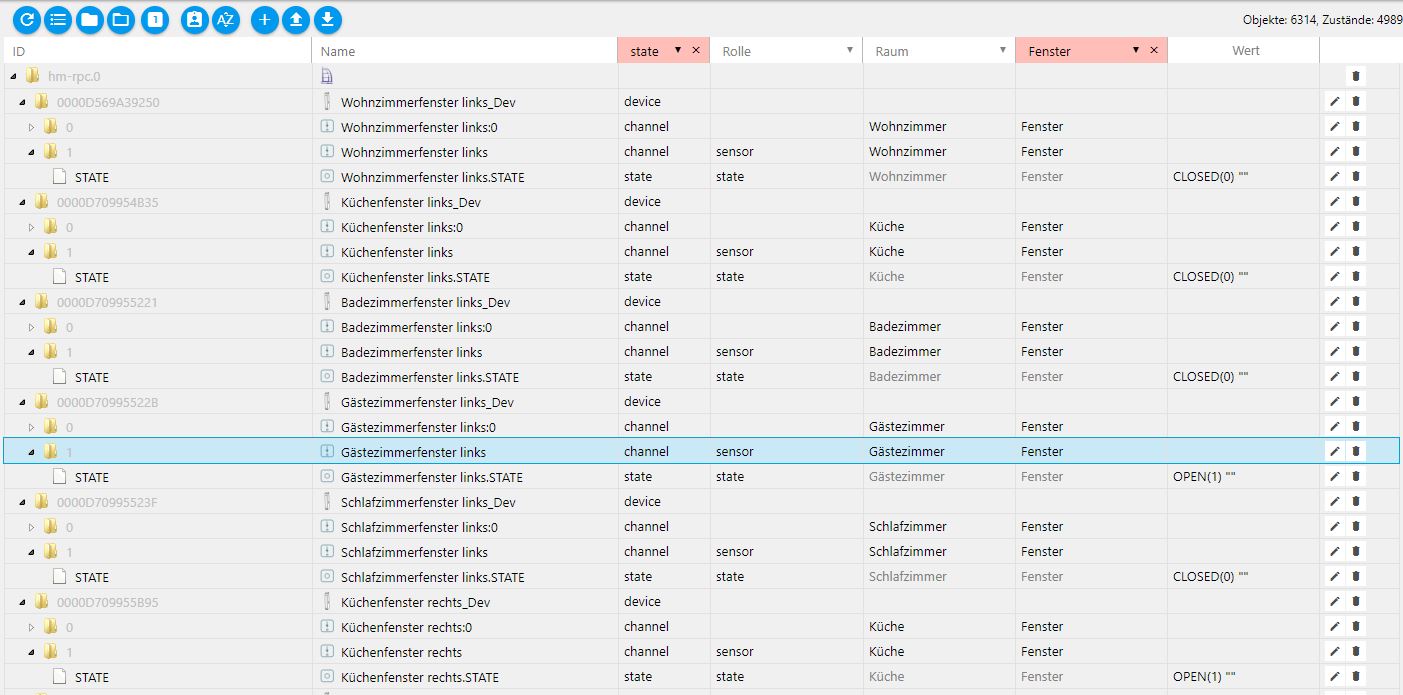Image resolution: width=1403 pixels, height=695 pixels.
Task: Switch to list view mode
Action: tap(58, 19)
